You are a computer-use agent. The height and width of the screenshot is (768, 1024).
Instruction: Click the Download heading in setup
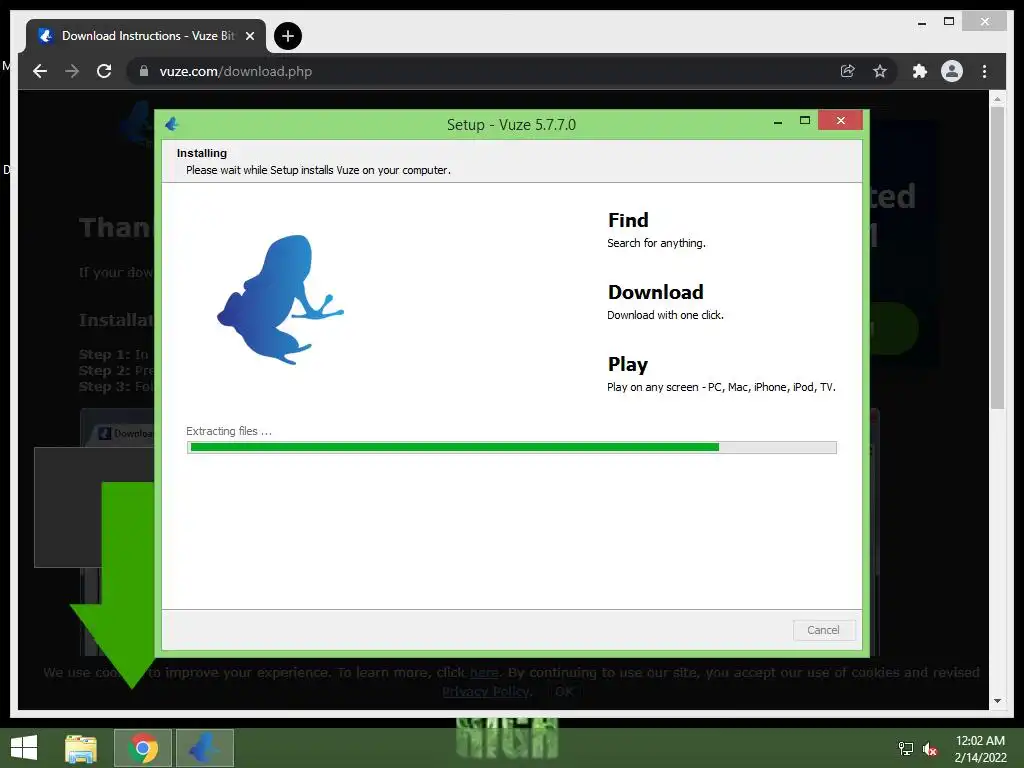(x=656, y=292)
